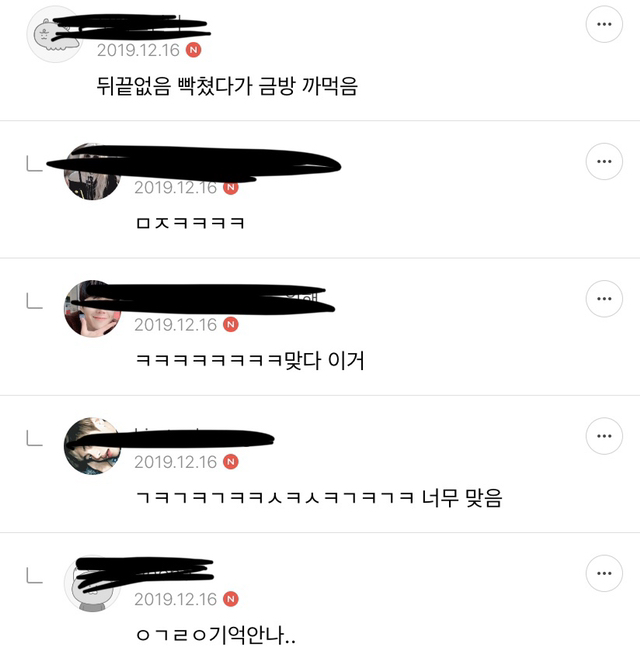View avatar of the 너무 맞음 replier
640x664 pixels.
(92, 446)
